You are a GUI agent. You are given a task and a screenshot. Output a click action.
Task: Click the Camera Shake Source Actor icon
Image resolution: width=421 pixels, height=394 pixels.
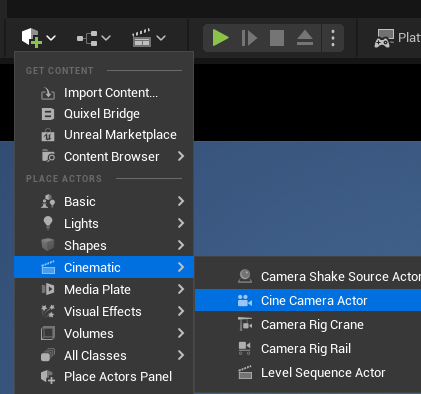point(245,276)
